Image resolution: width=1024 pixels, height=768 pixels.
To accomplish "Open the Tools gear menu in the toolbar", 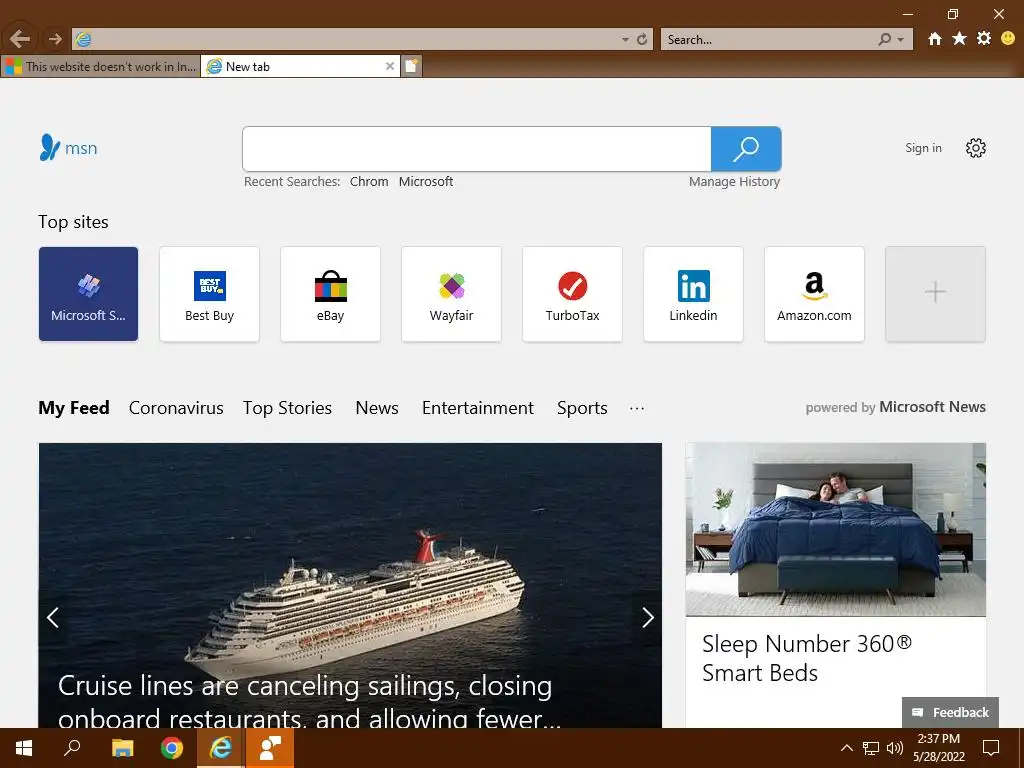I will click(x=984, y=39).
